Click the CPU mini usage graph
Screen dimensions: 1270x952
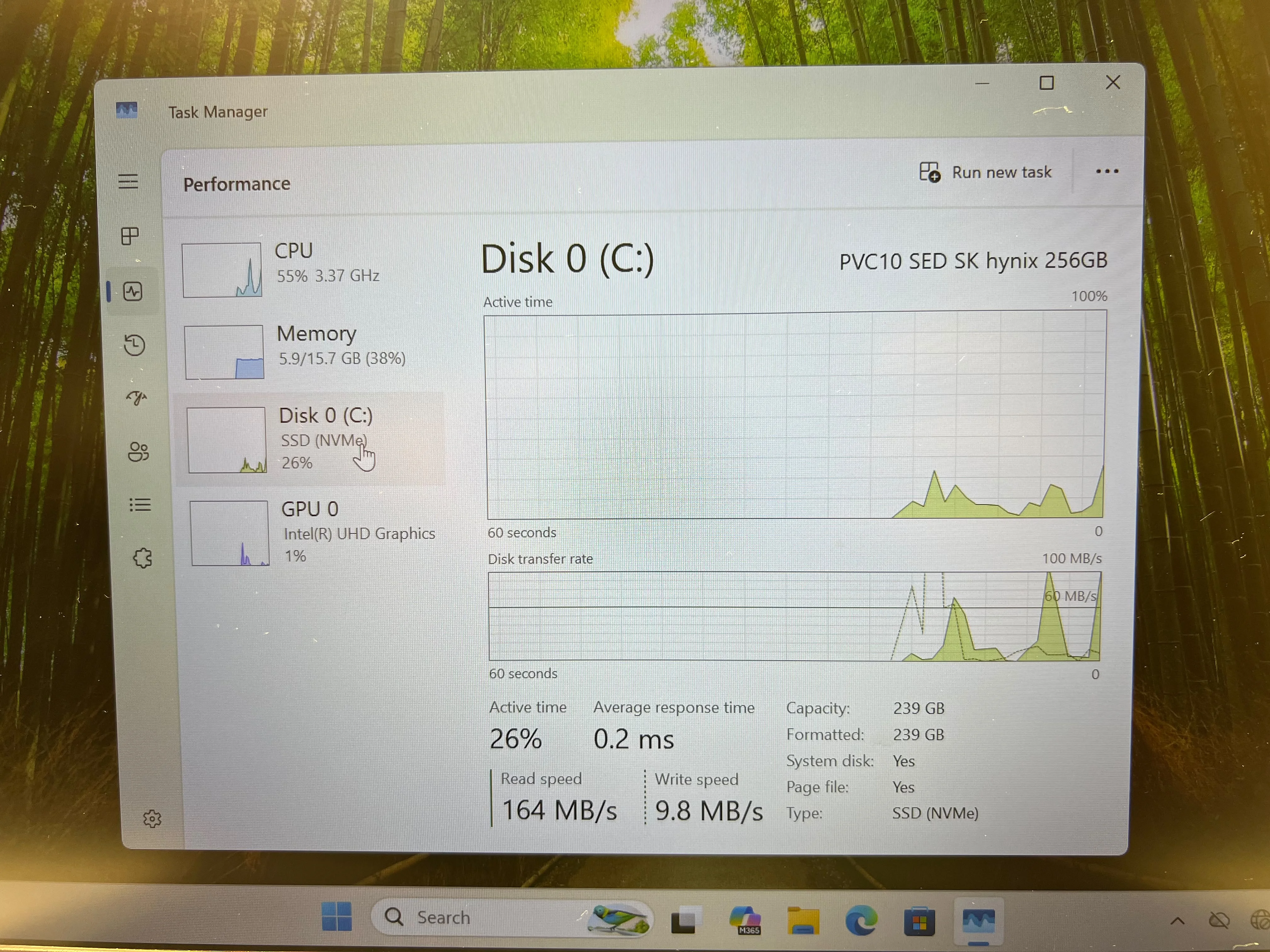[x=222, y=270]
